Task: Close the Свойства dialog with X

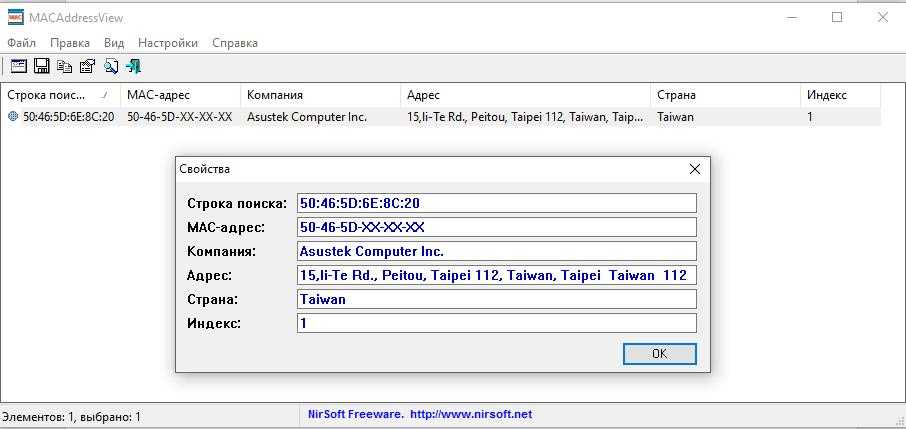Action: [694, 169]
